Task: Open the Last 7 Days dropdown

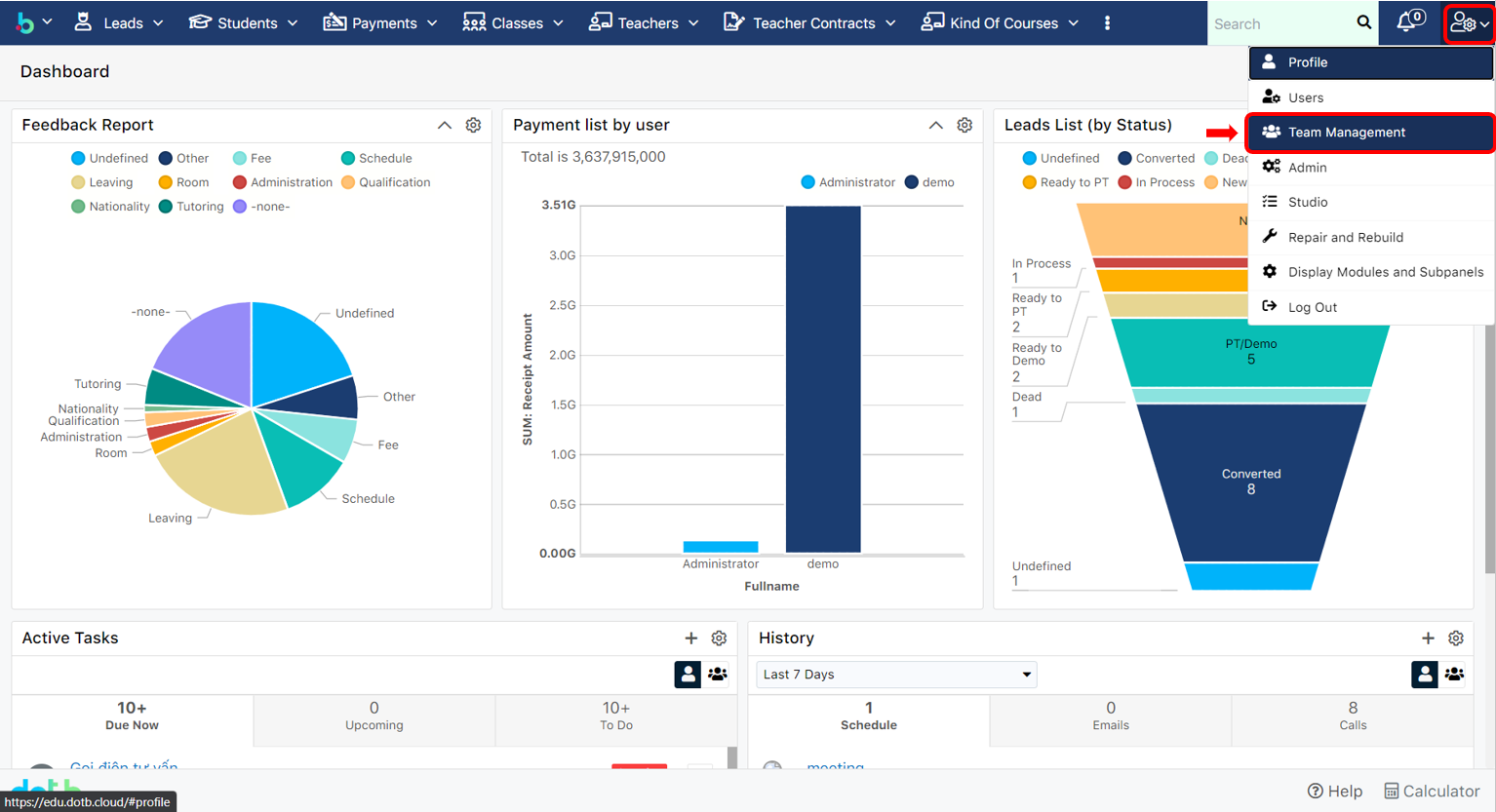Action: (x=895, y=675)
